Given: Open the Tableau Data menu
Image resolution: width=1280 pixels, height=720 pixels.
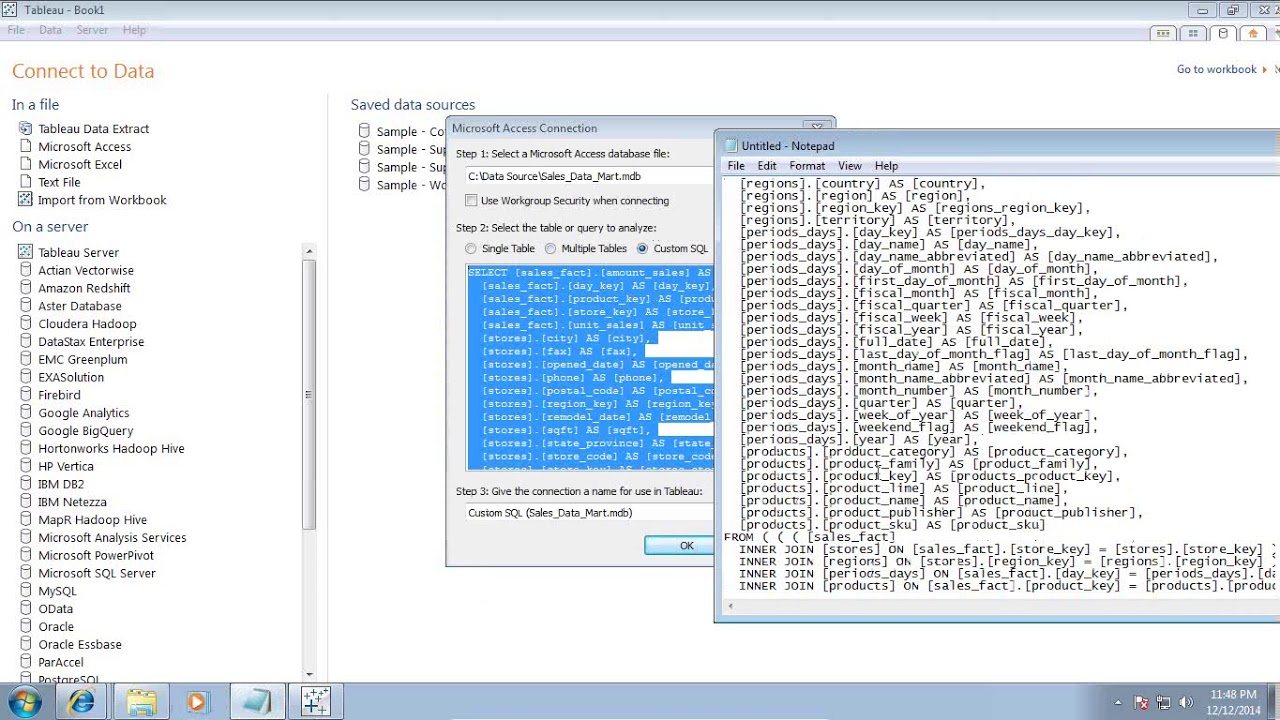Looking at the screenshot, I should click(x=50, y=30).
